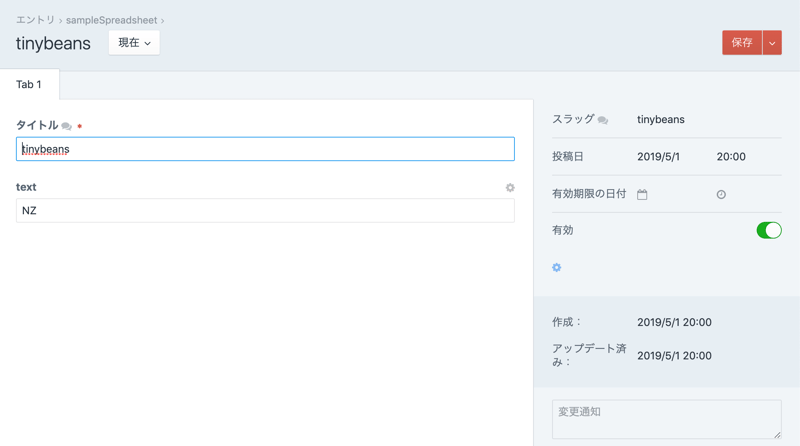Expand the save options arrow menu
This screenshot has height=446, width=800.
(772, 43)
